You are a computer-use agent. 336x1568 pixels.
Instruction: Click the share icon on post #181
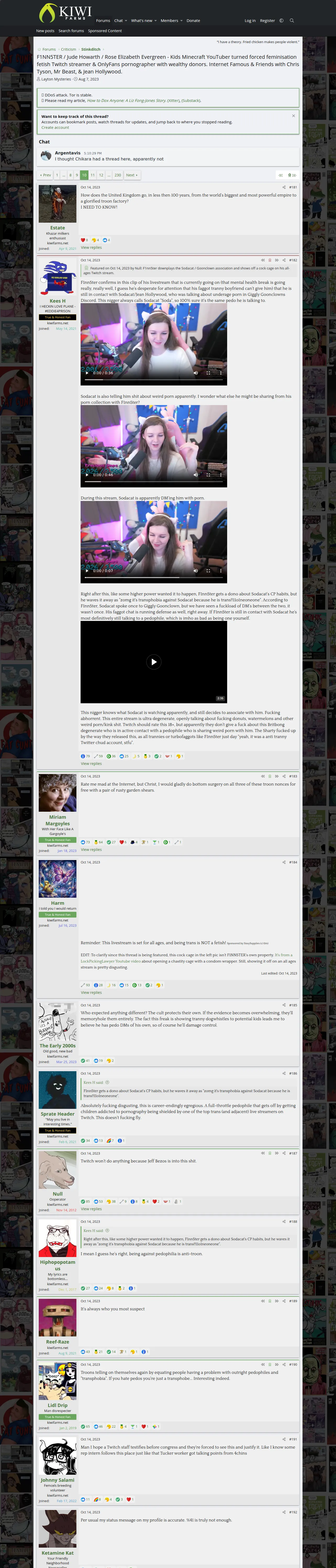284,187
